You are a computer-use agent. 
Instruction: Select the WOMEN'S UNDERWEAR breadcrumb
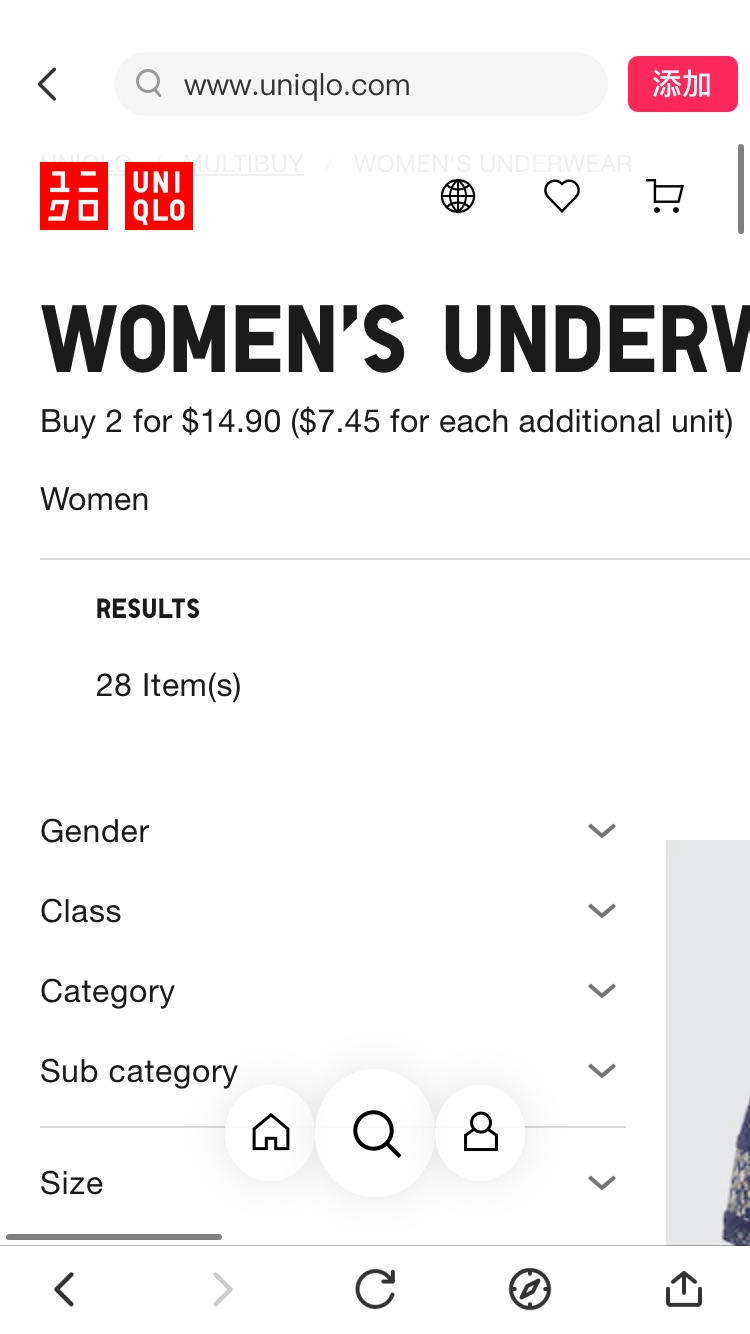coord(492,163)
